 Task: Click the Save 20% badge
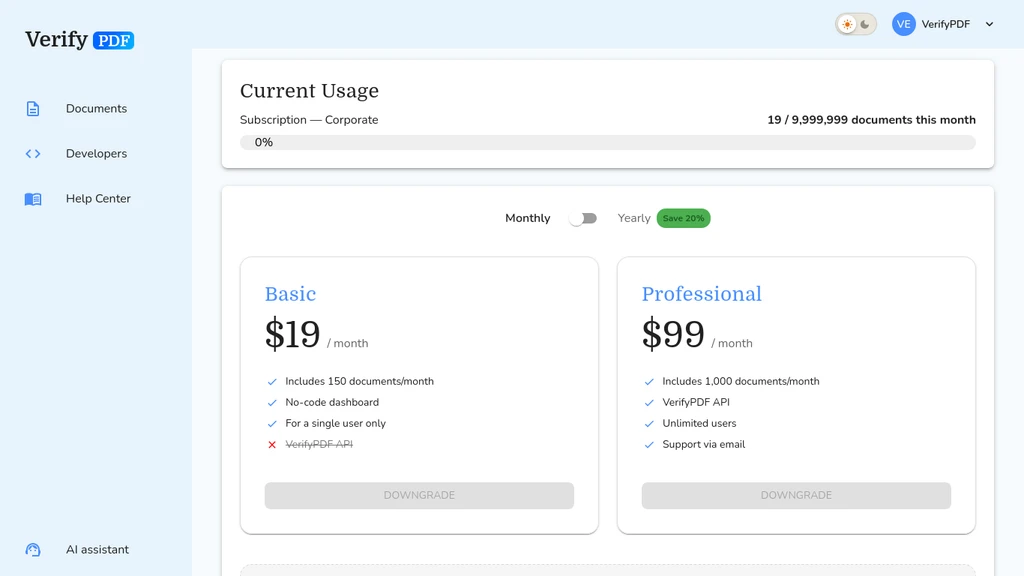[x=683, y=218]
